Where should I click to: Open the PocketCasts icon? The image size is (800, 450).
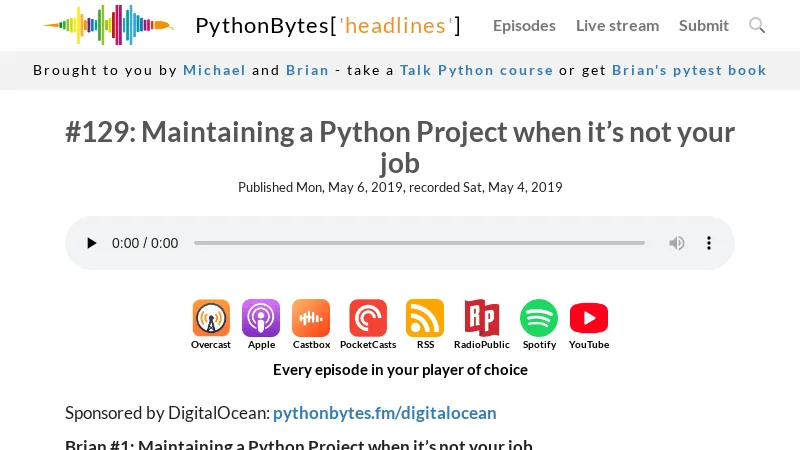[x=368, y=319]
